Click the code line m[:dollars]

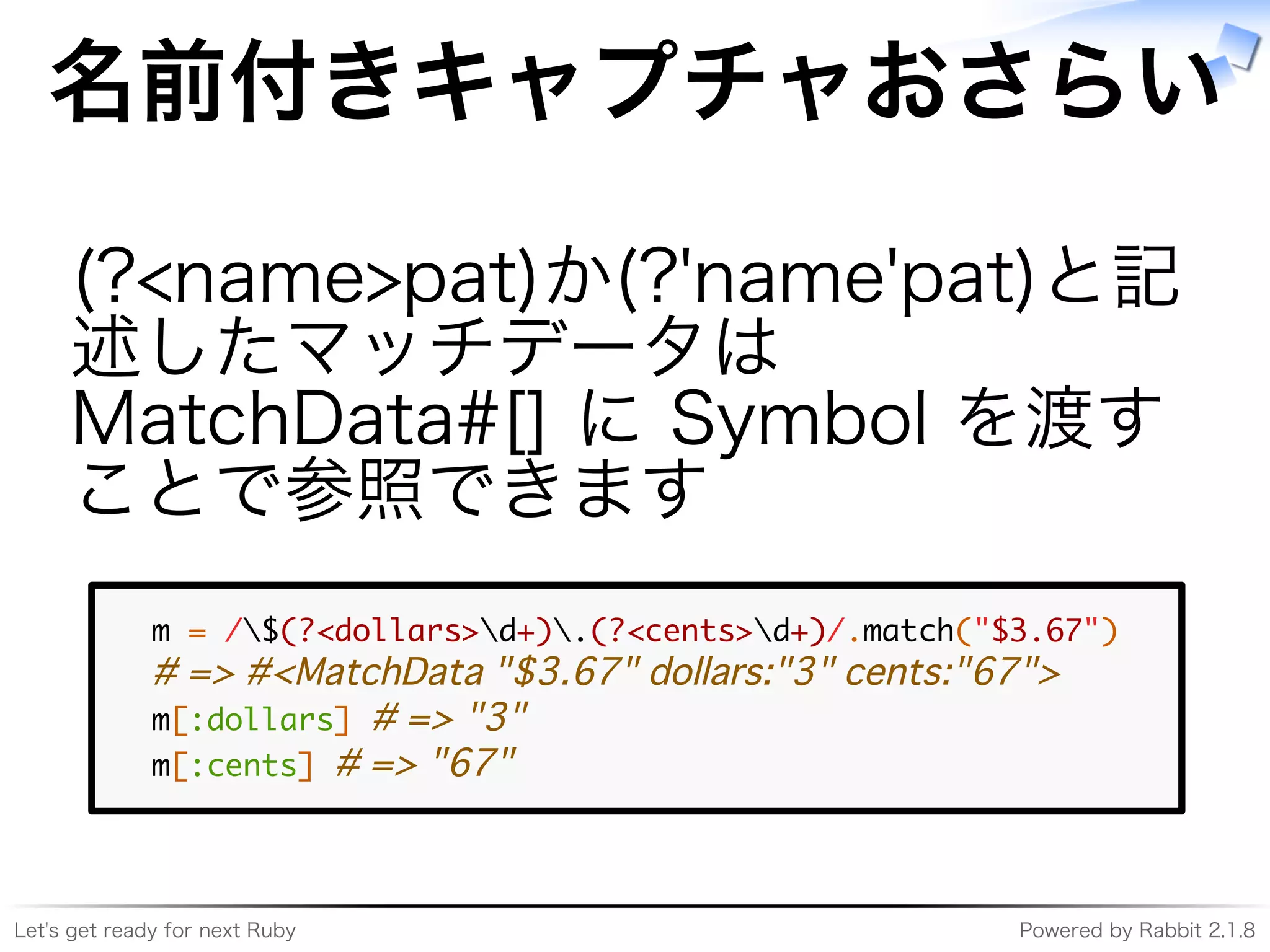point(339,718)
